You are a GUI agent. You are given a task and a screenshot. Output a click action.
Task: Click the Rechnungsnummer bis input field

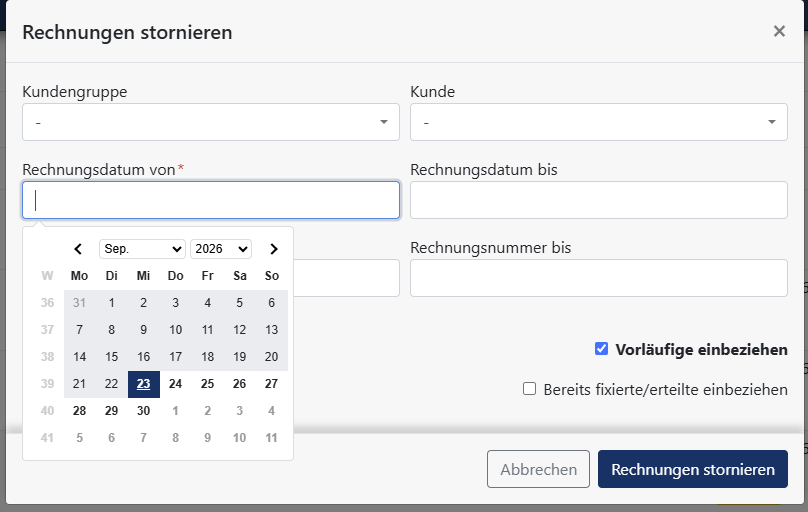pos(599,278)
